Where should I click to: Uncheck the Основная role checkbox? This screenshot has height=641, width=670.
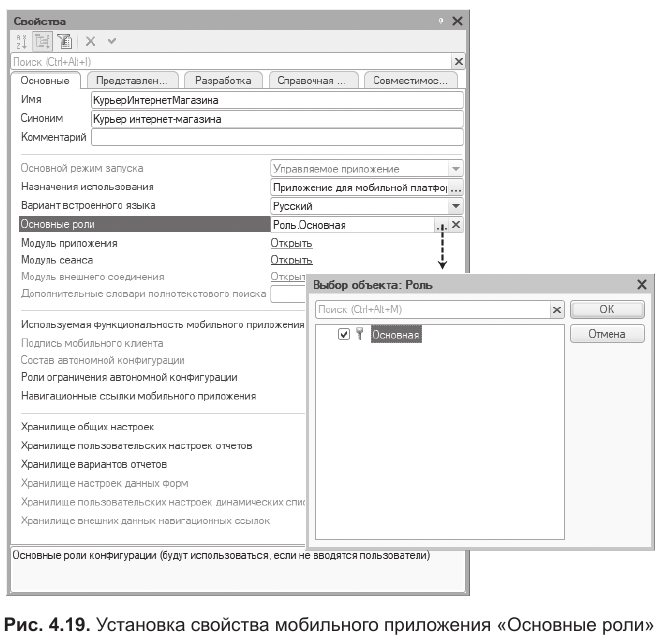pyautogui.click(x=344, y=334)
